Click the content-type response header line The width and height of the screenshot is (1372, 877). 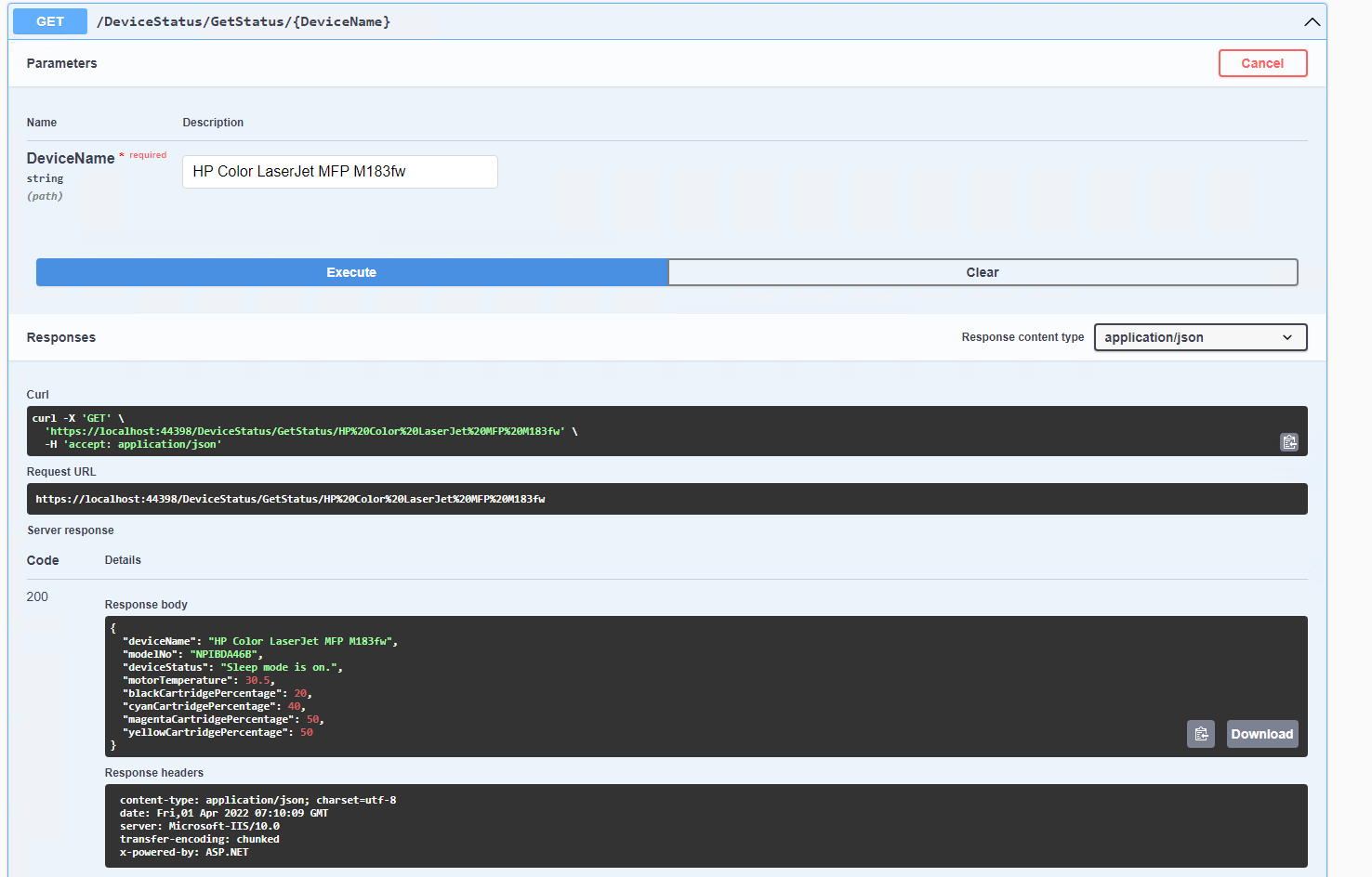coord(257,800)
